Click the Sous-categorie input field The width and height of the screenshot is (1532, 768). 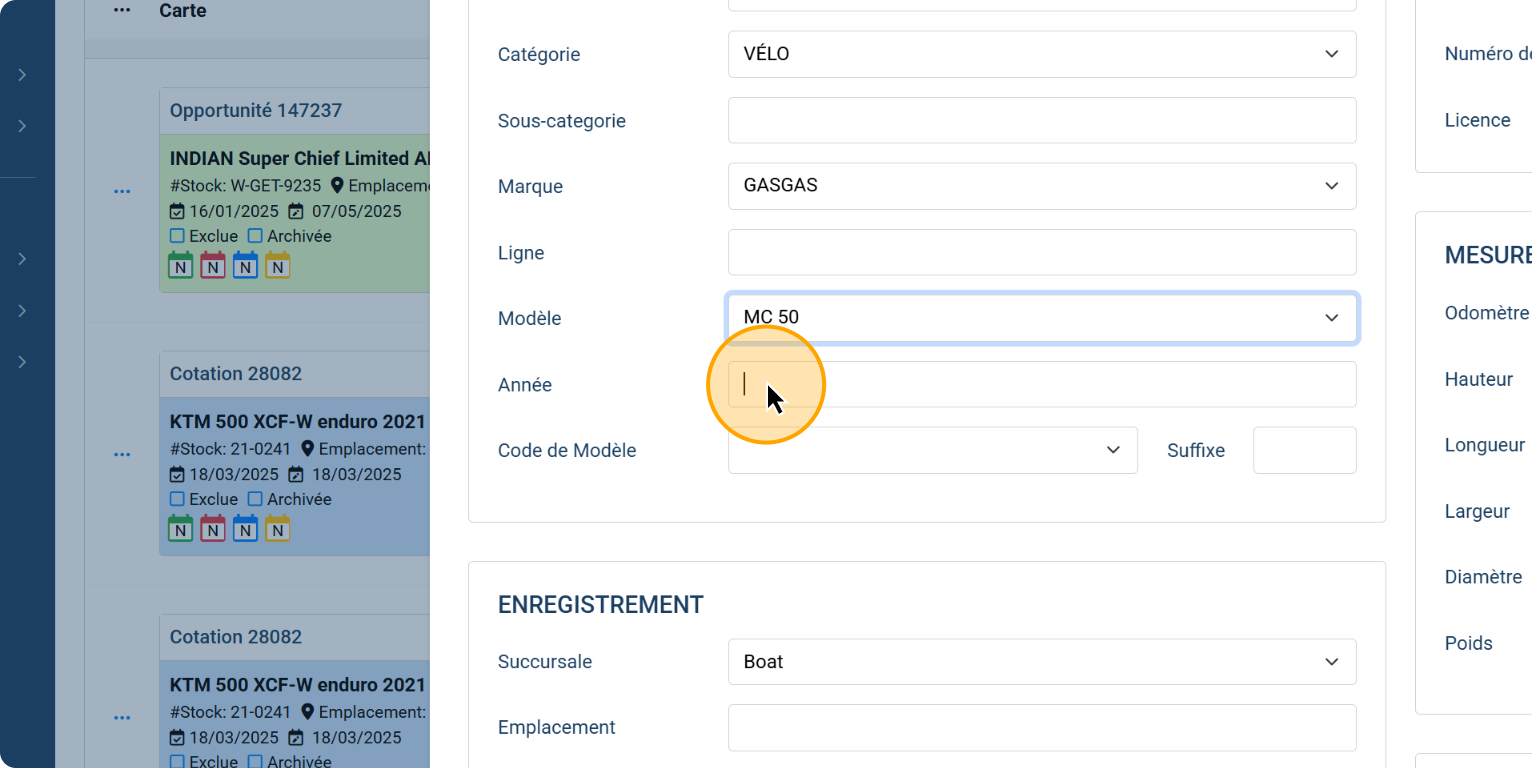point(1041,120)
